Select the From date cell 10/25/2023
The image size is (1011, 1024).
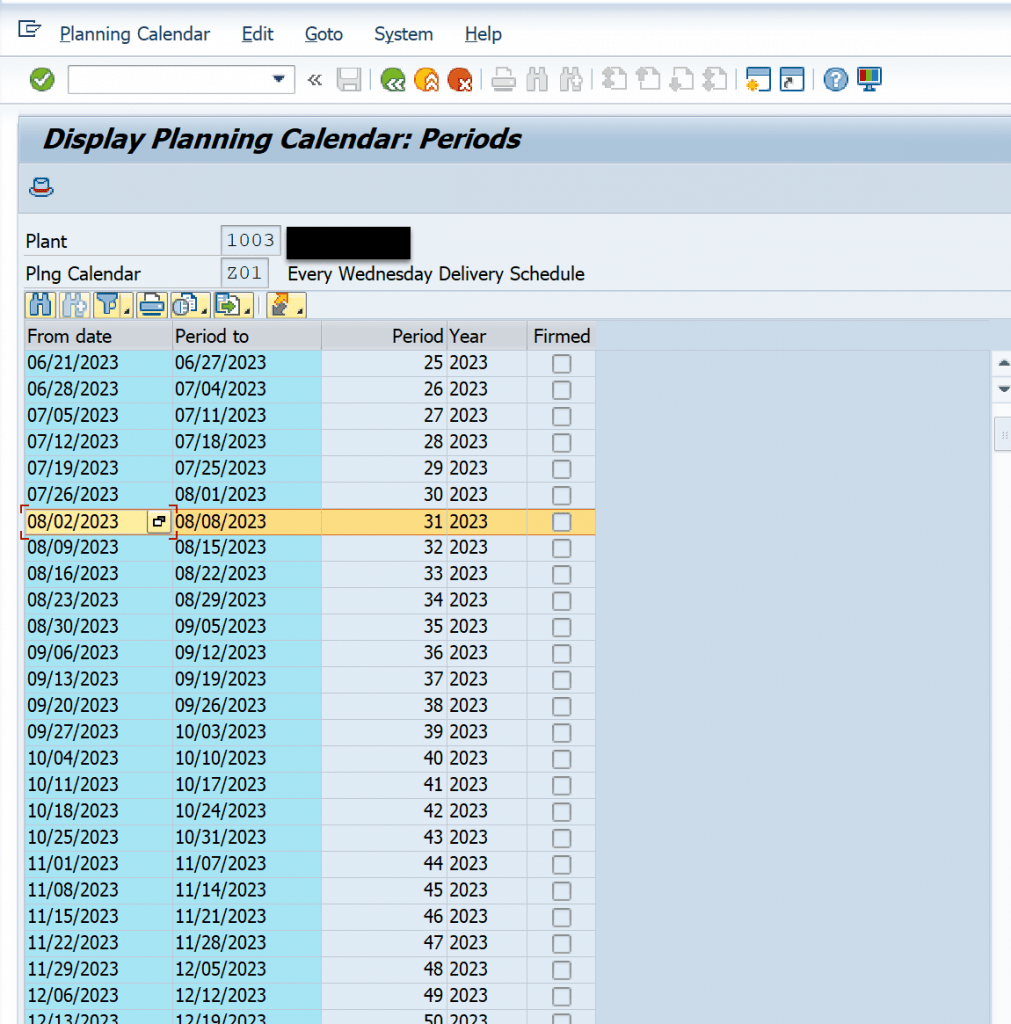coord(98,837)
